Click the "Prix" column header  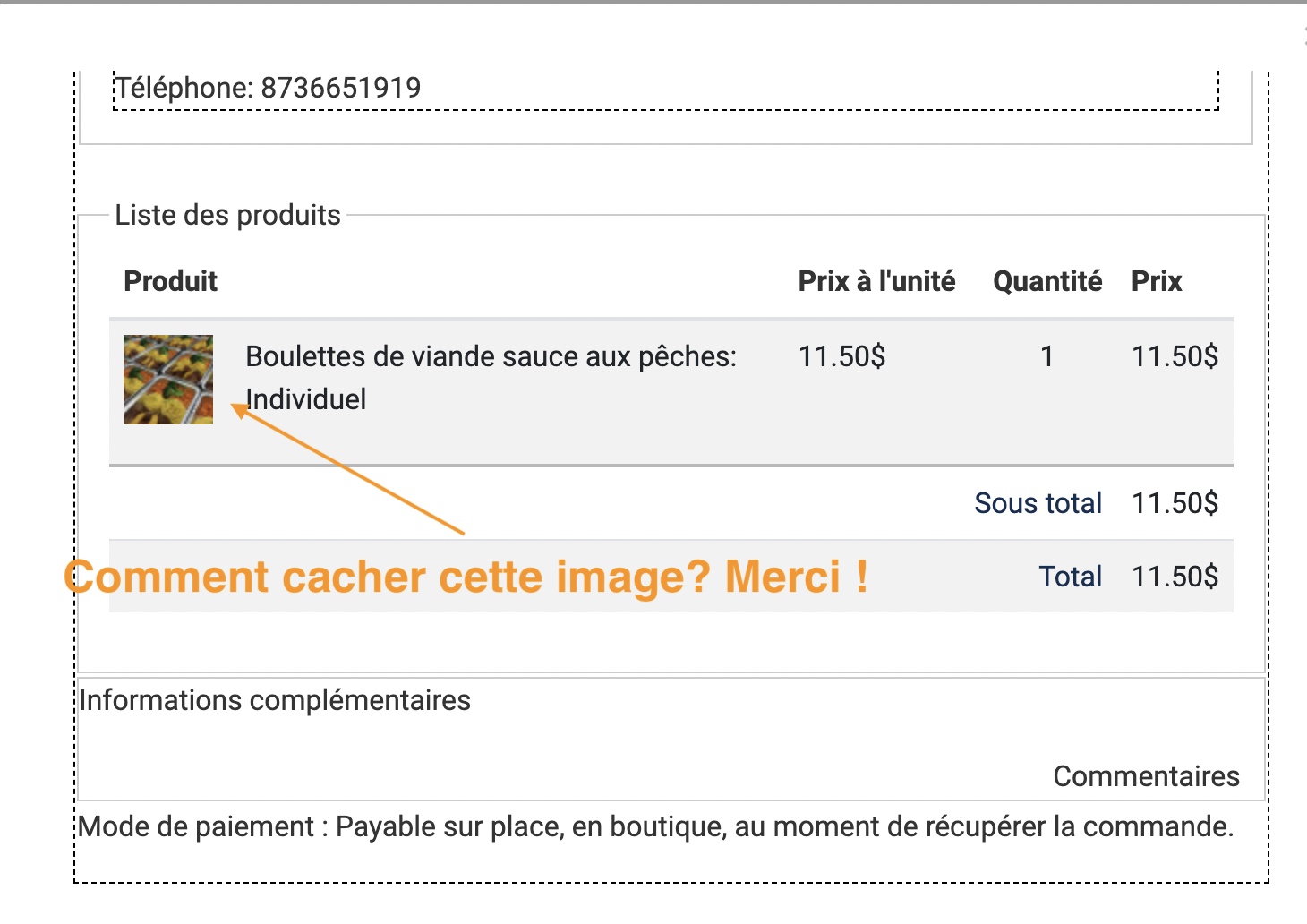pyautogui.click(x=1157, y=281)
